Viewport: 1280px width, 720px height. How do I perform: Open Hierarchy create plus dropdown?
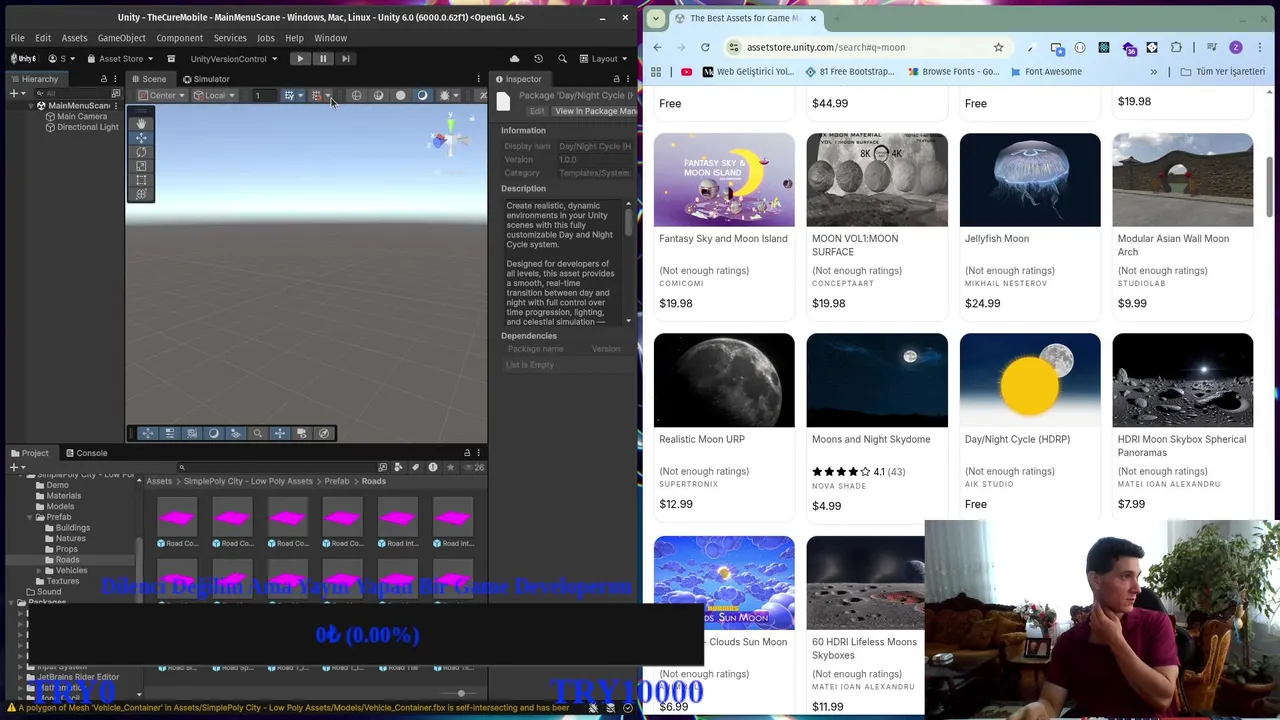[x=16, y=93]
